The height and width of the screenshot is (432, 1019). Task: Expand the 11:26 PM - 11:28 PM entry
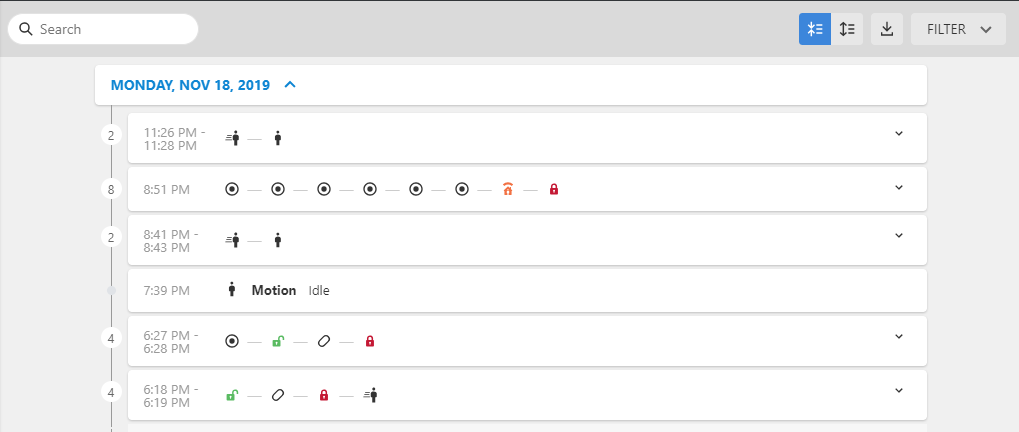pos(899,133)
